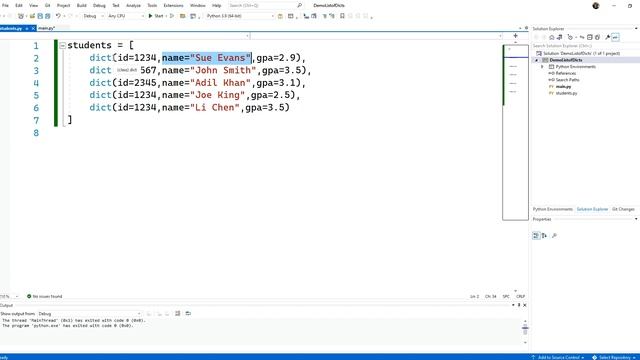The height and width of the screenshot is (360, 640).
Task: Close the Output panel
Action: (525, 305)
